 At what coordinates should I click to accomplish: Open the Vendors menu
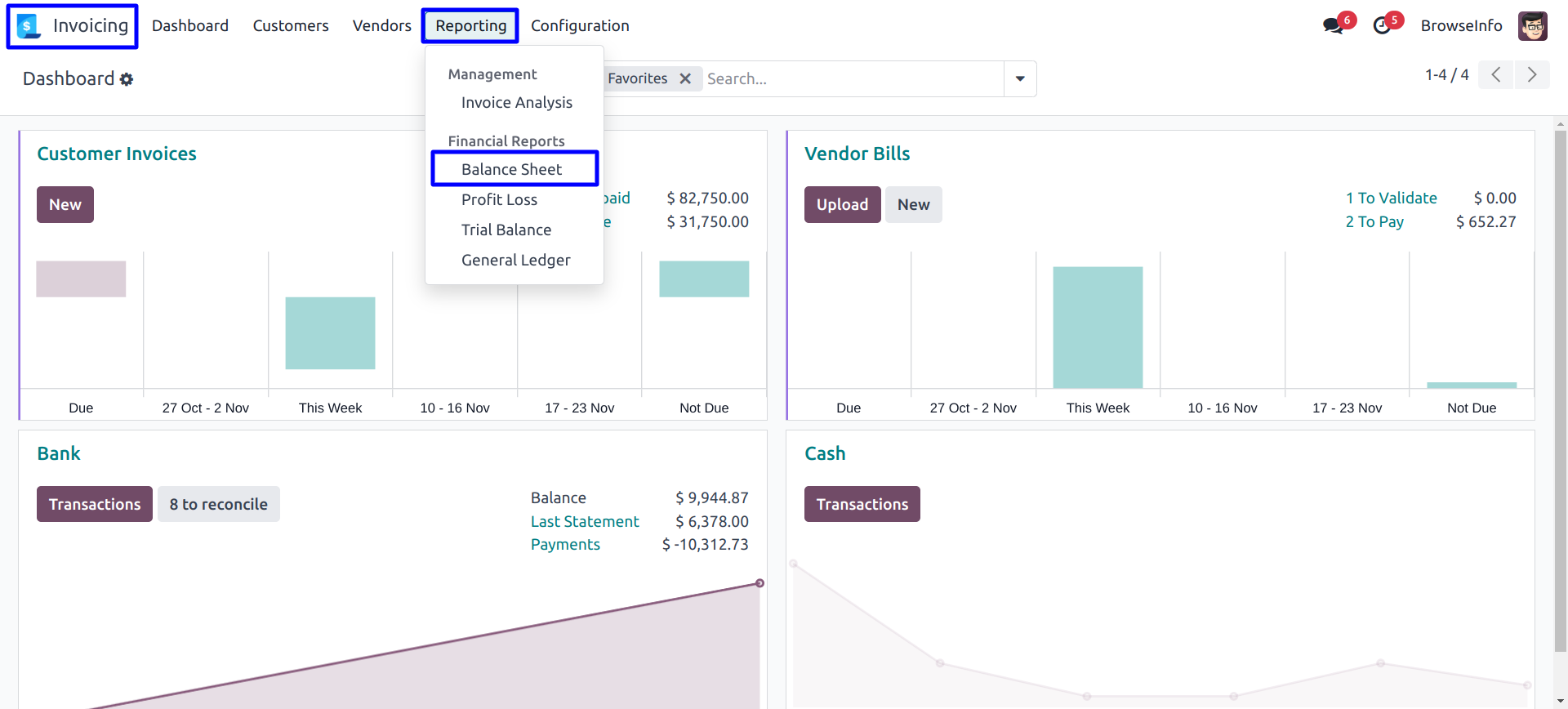pyautogui.click(x=381, y=26)
